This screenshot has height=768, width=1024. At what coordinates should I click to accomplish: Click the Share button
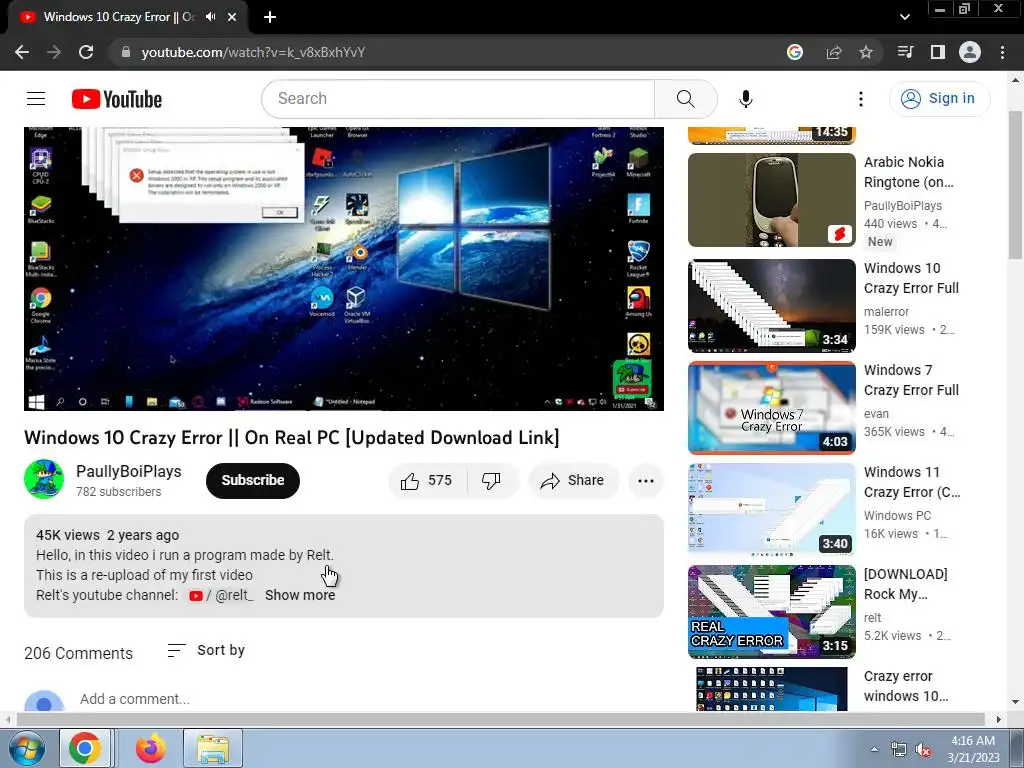pyautogui.click(x=573, y=481)
